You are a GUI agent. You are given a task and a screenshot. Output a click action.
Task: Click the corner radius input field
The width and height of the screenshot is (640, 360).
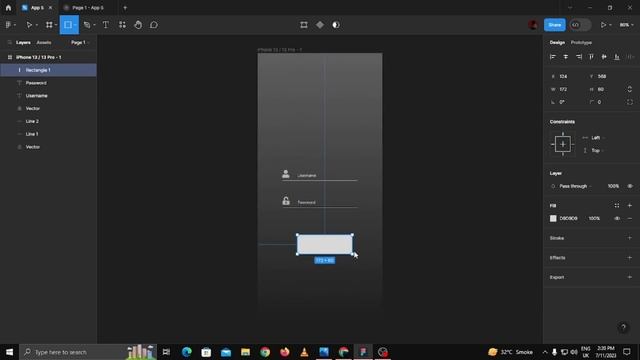click(606, 102)
